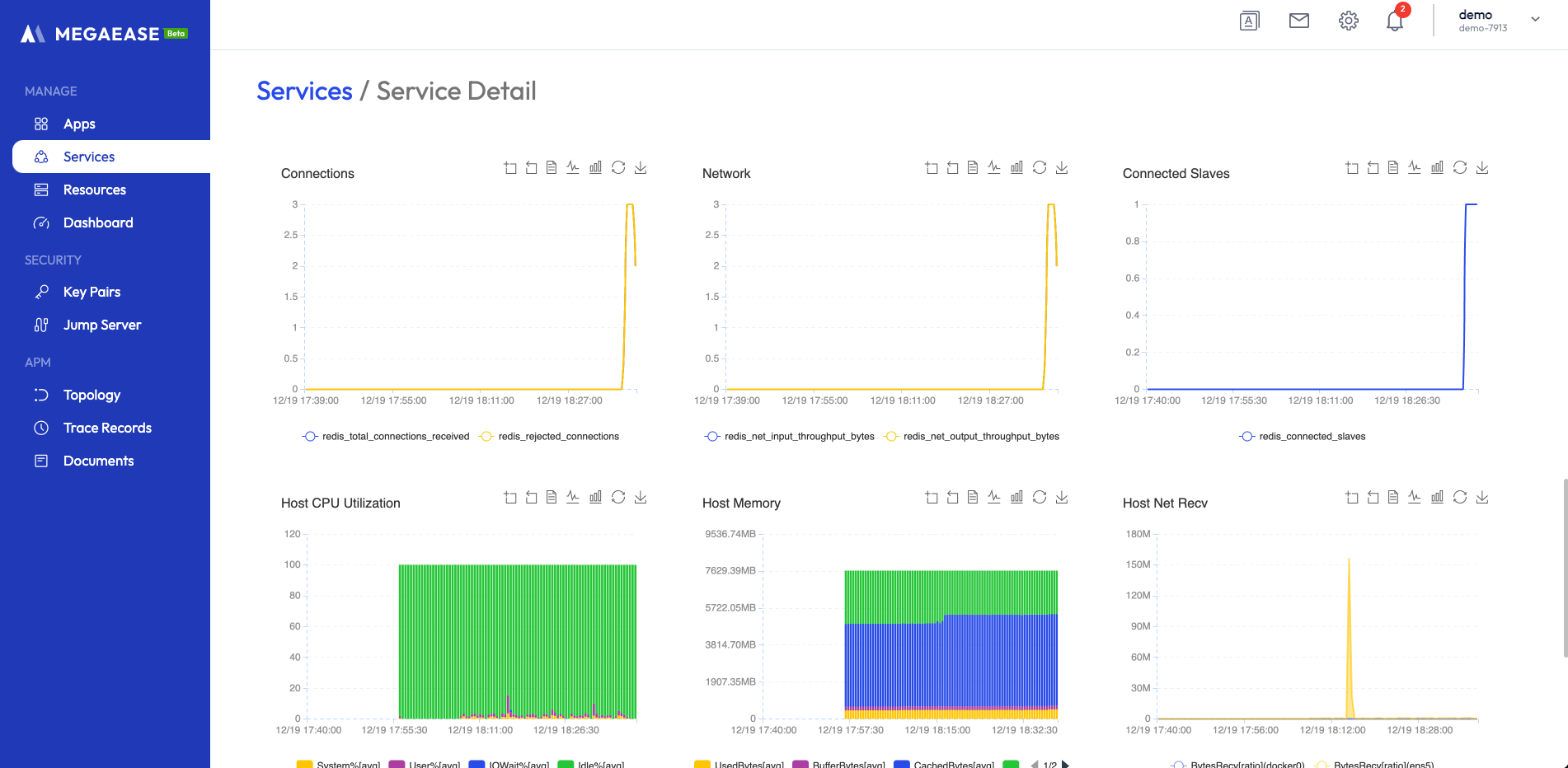
Task: Restore the Host CPU Utilization chart
Action: click(x=618, y=497)
